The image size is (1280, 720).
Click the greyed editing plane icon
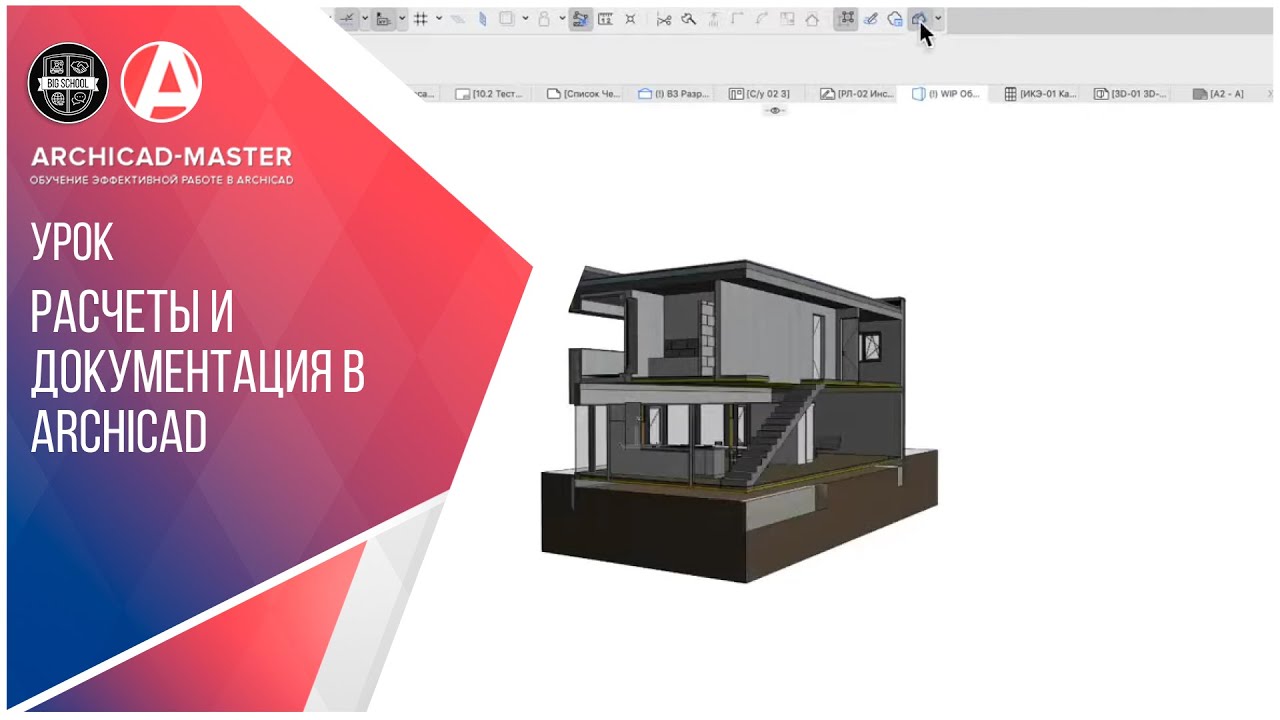458,19
